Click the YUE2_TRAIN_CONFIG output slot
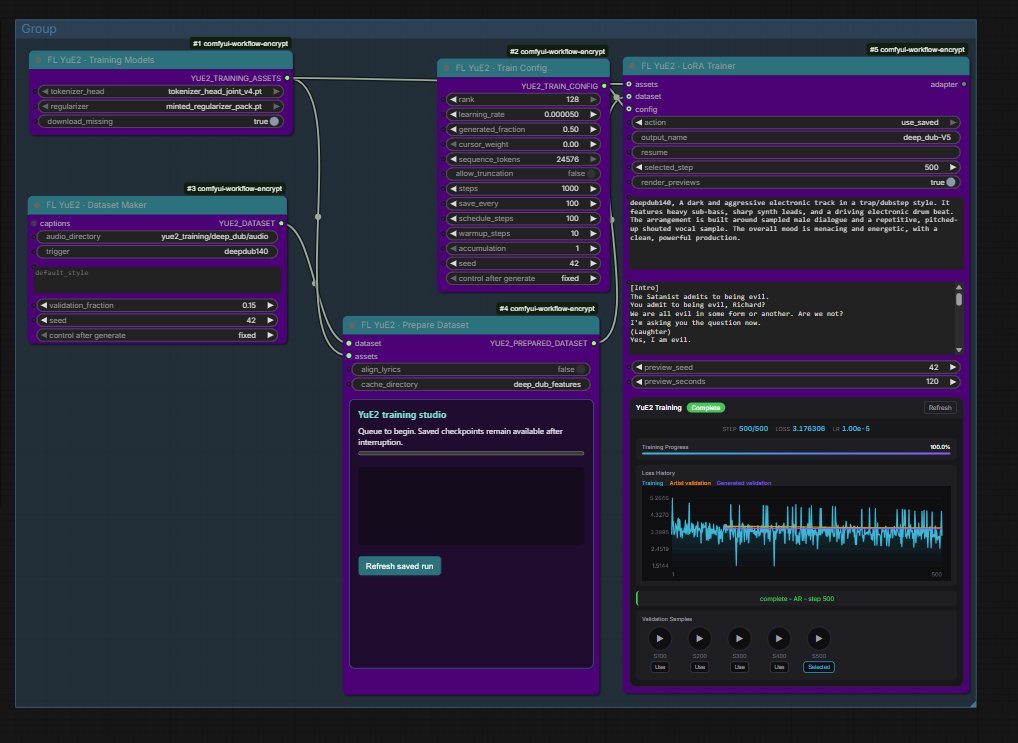 [604, 86]
